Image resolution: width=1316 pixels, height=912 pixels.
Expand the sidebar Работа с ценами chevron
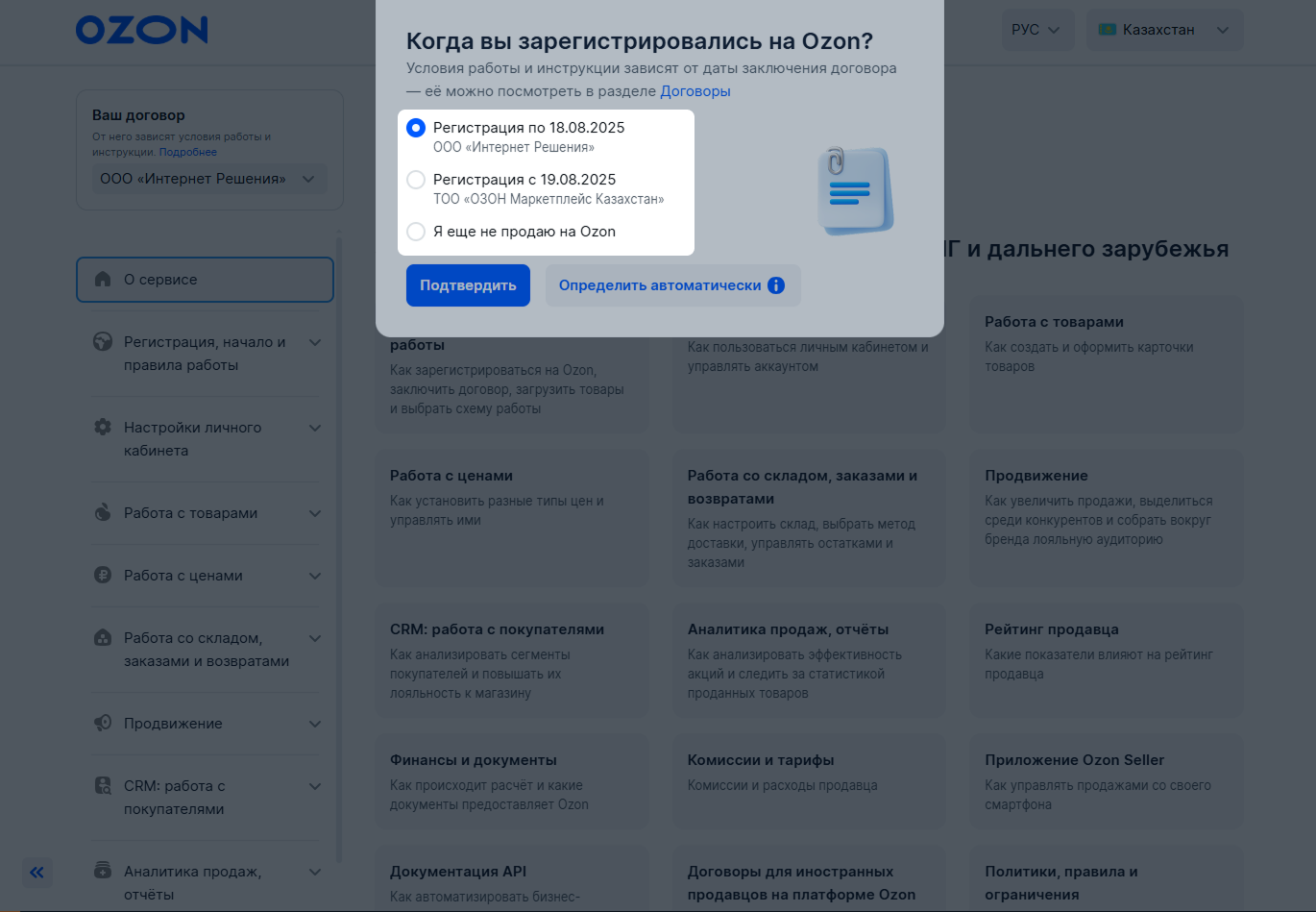pyautogui.click(x=315, y=576)
